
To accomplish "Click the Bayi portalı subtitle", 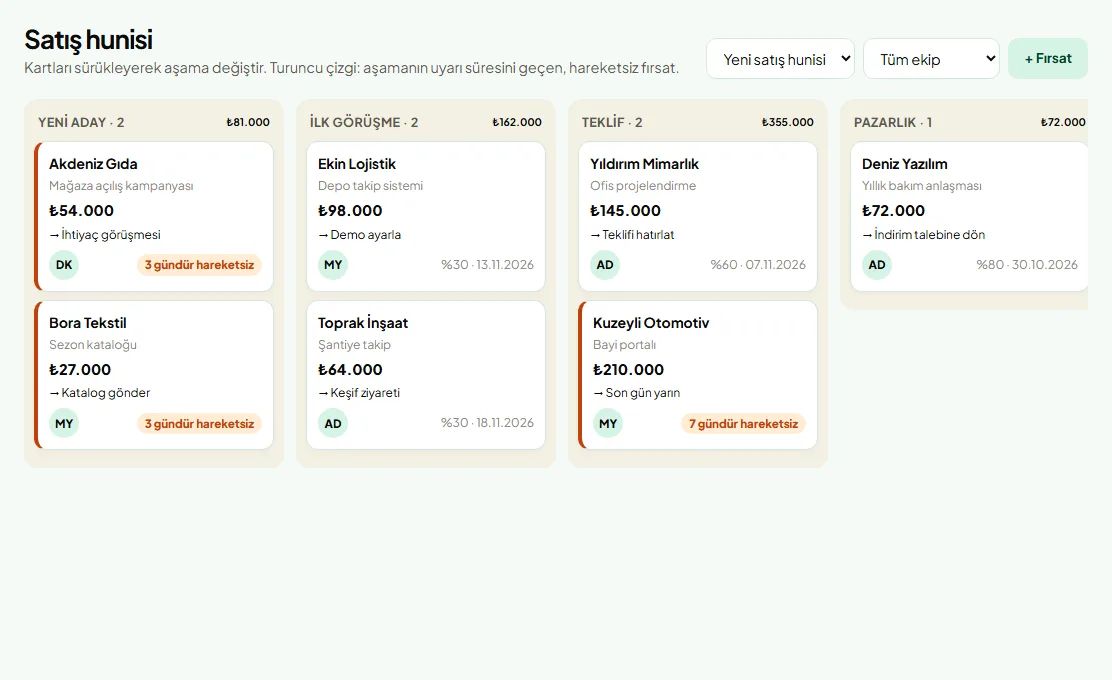I will coord(624,345).
